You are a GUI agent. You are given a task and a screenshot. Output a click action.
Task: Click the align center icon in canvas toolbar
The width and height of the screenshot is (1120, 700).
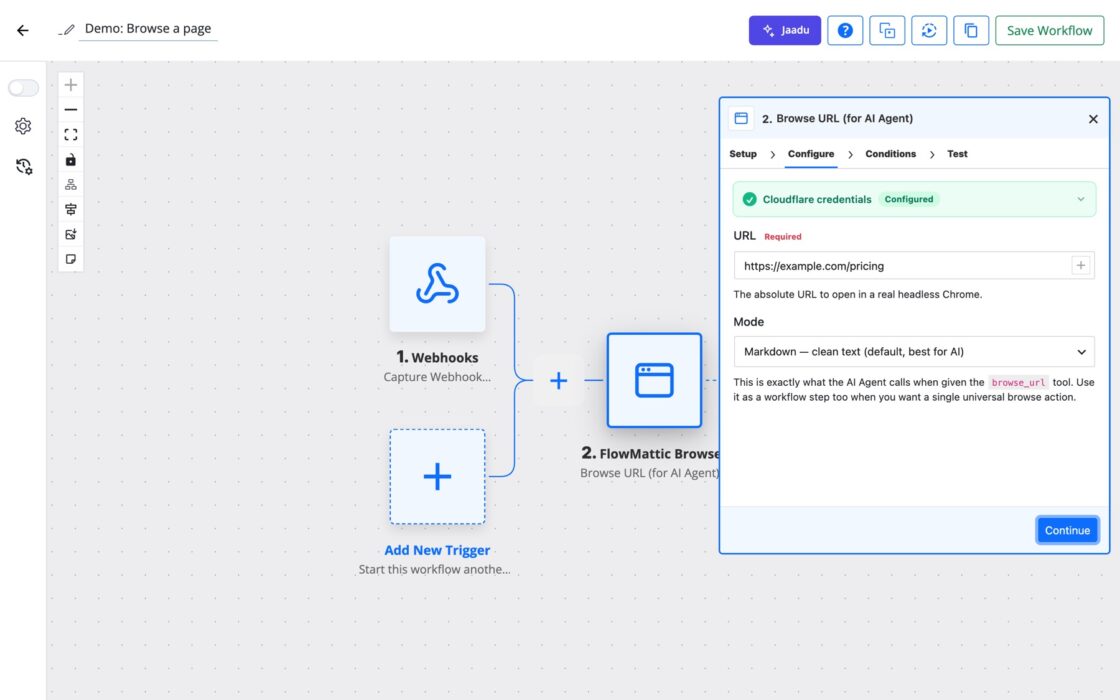tap(71, 209)
